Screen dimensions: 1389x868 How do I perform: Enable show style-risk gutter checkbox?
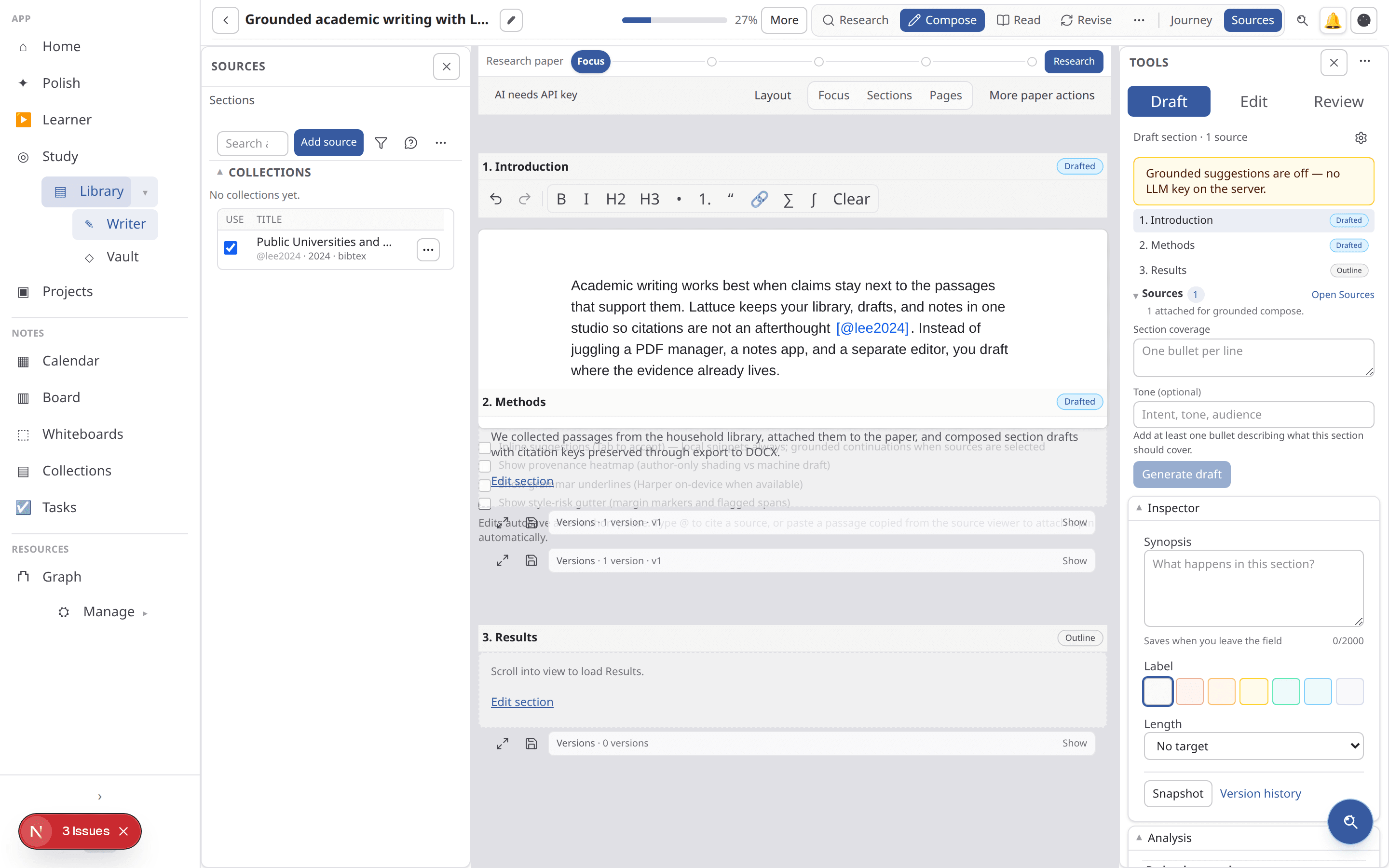point(485,504)
